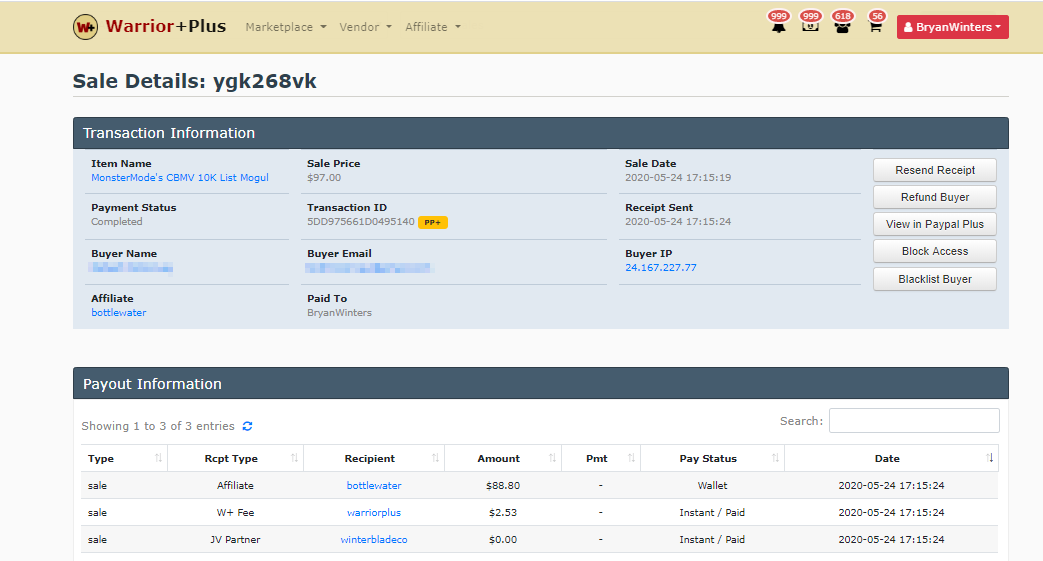Click the Transaction Information panel header

541,133
